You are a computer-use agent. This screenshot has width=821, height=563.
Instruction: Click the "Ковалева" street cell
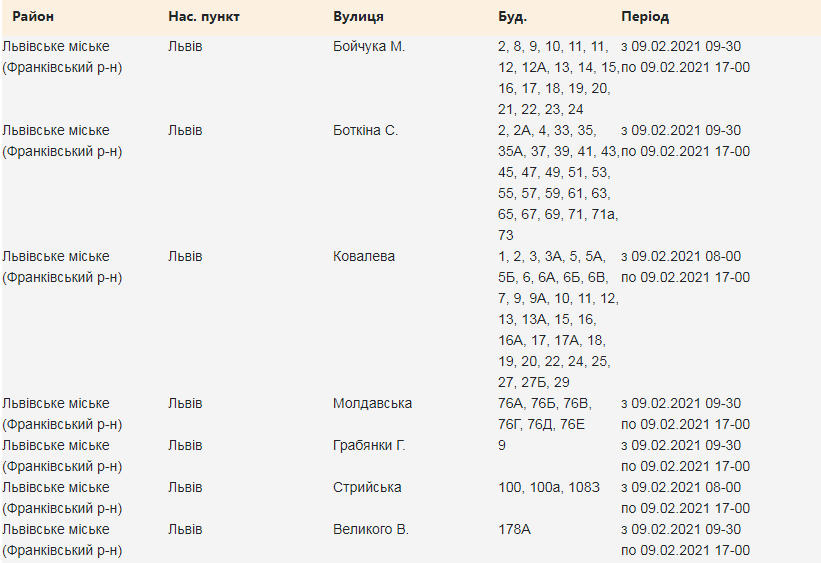(364, 256)
